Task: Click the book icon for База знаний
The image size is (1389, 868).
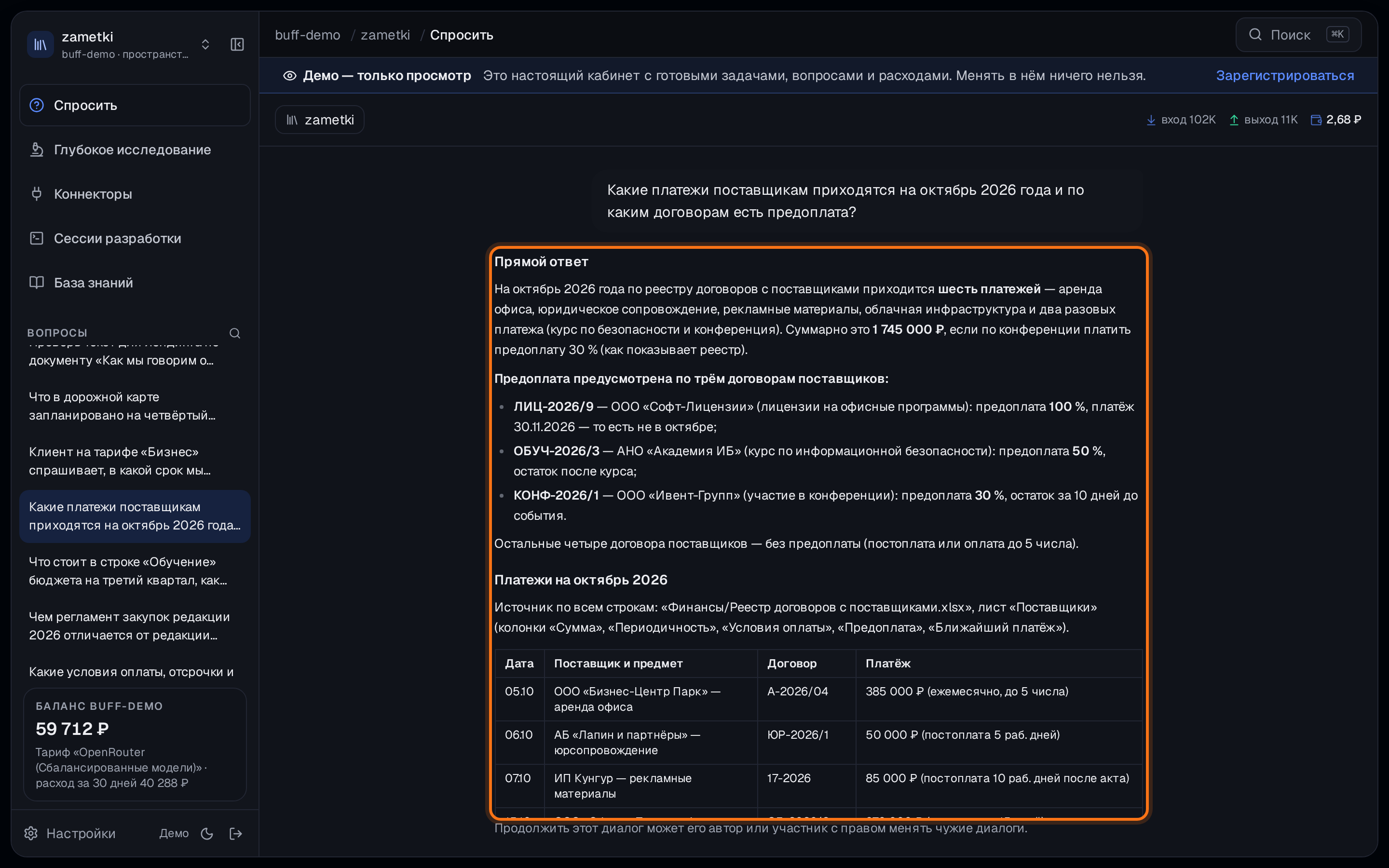Action: [x=37, y=282]
